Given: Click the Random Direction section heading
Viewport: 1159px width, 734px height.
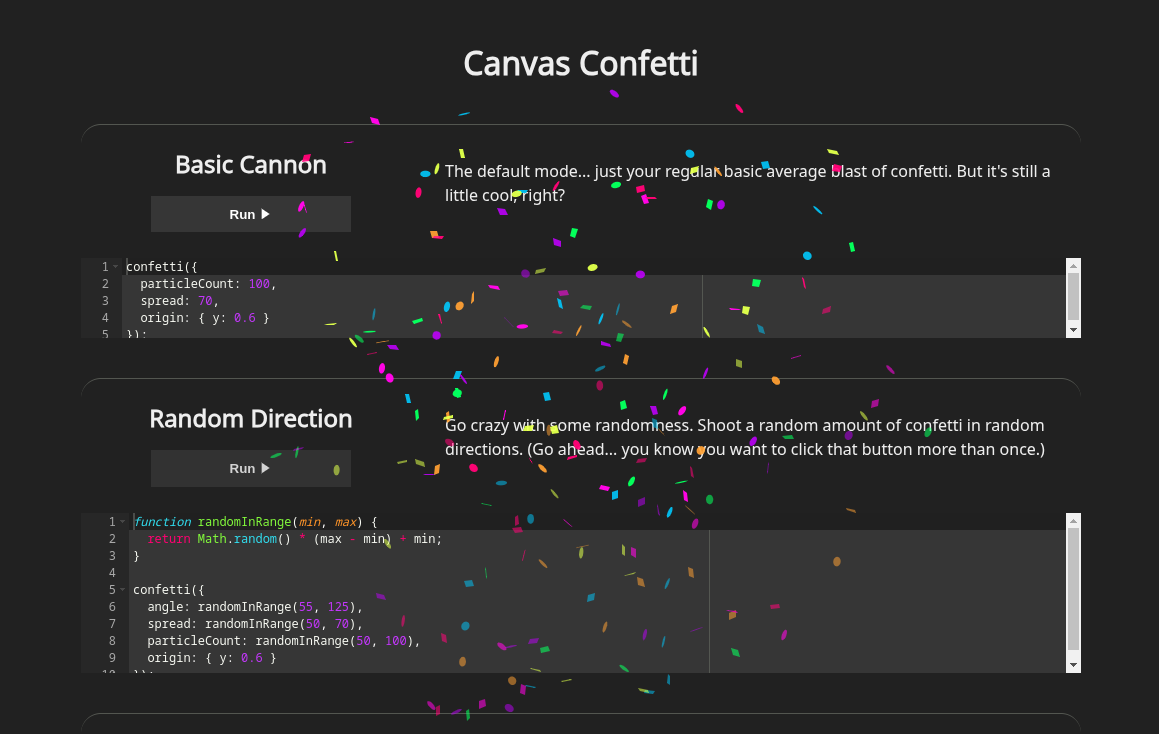Looking at the screenshot, I should tap(250, 419).
